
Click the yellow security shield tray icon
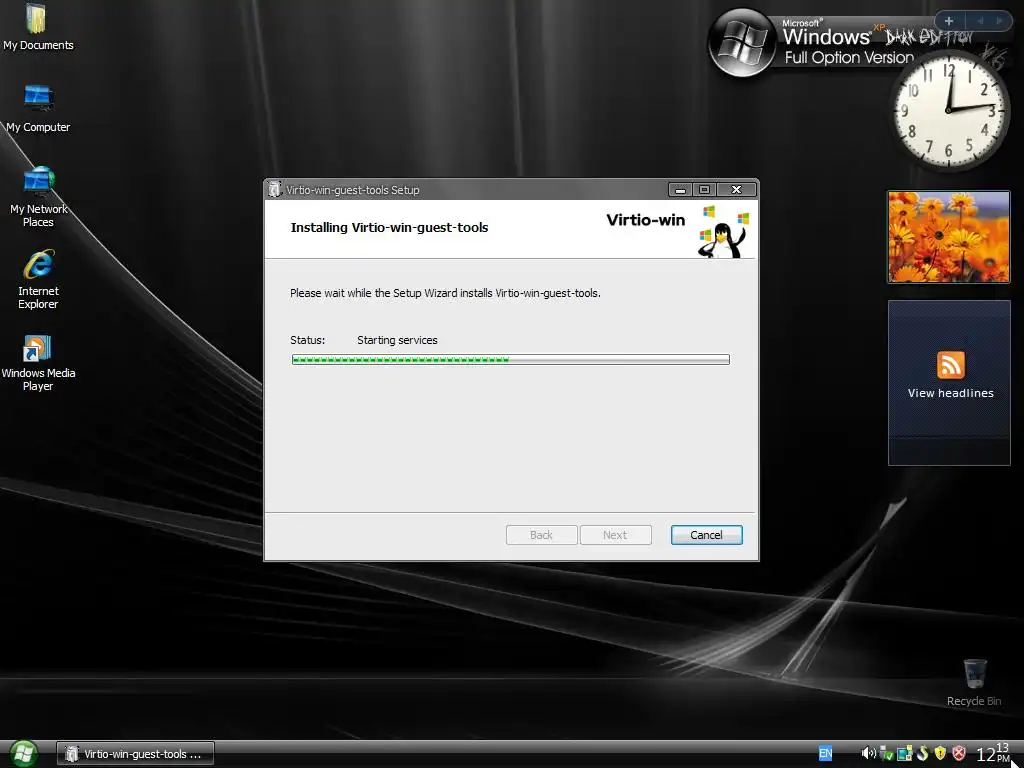click(940, 754)
